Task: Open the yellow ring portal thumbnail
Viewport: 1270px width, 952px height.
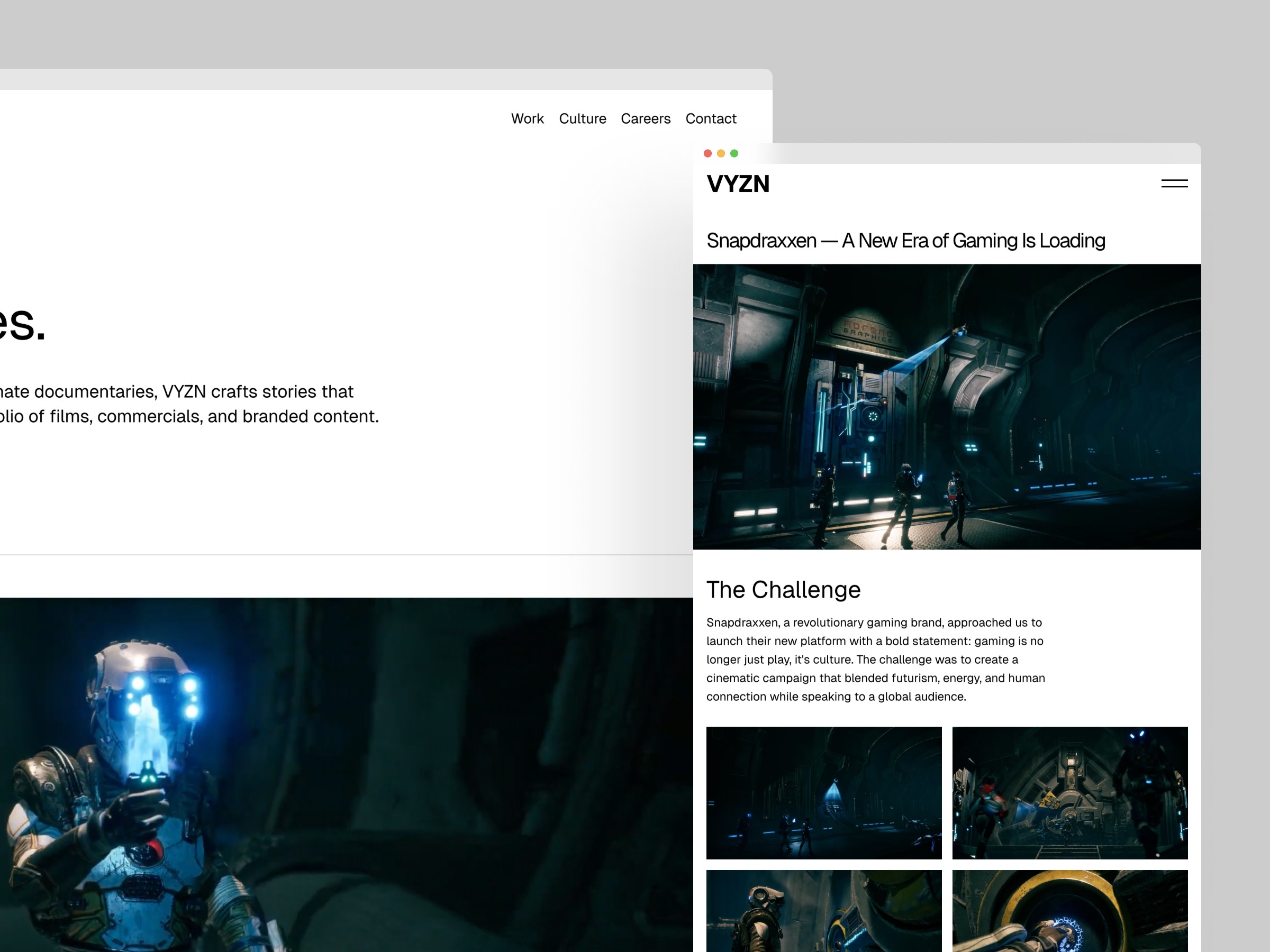Action: (x=1069, y=911)
